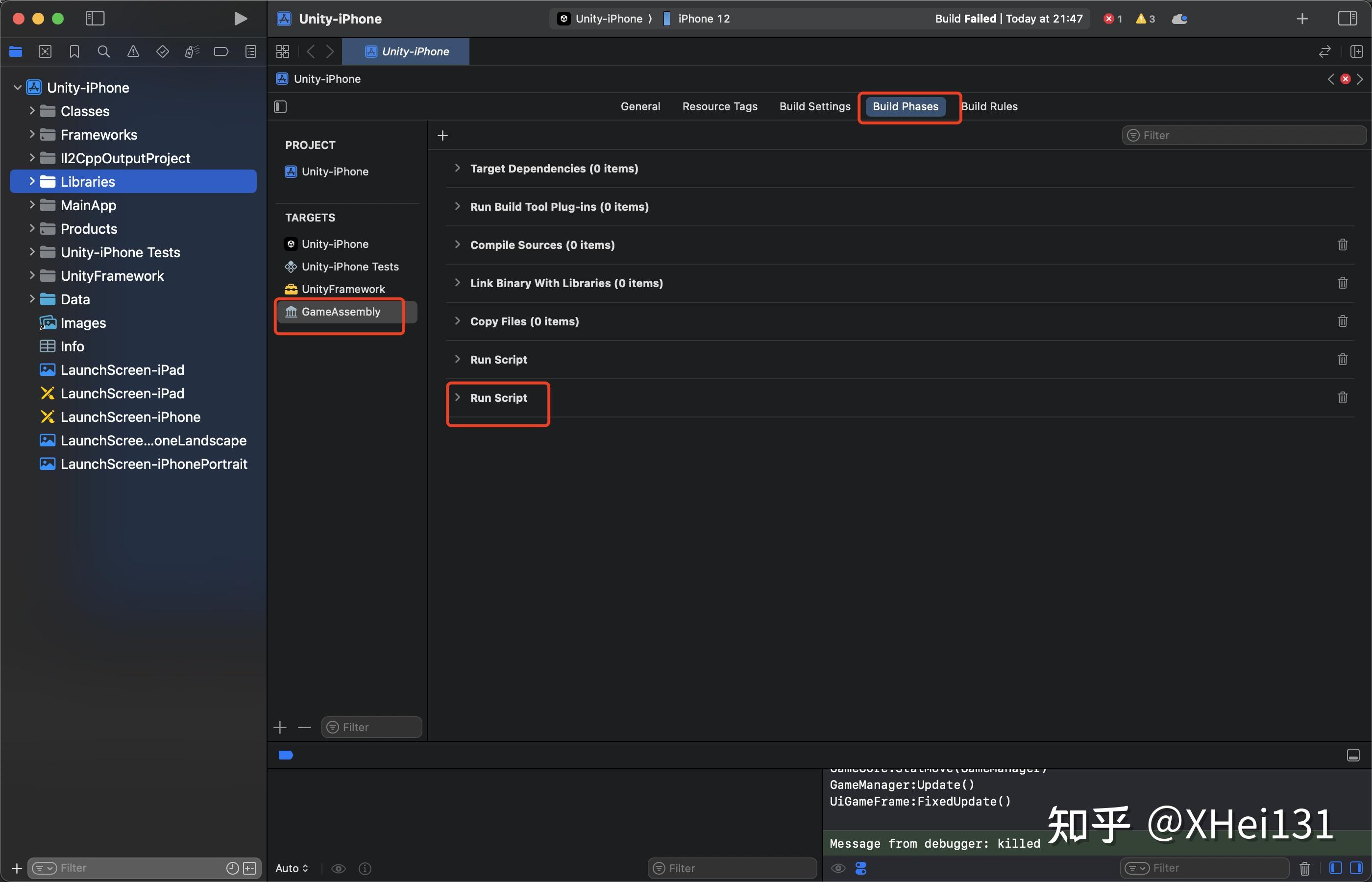This screenshot has height=882, width=1372.
Task: Switch to the Build Settings tab
Action: click(814, 106)
